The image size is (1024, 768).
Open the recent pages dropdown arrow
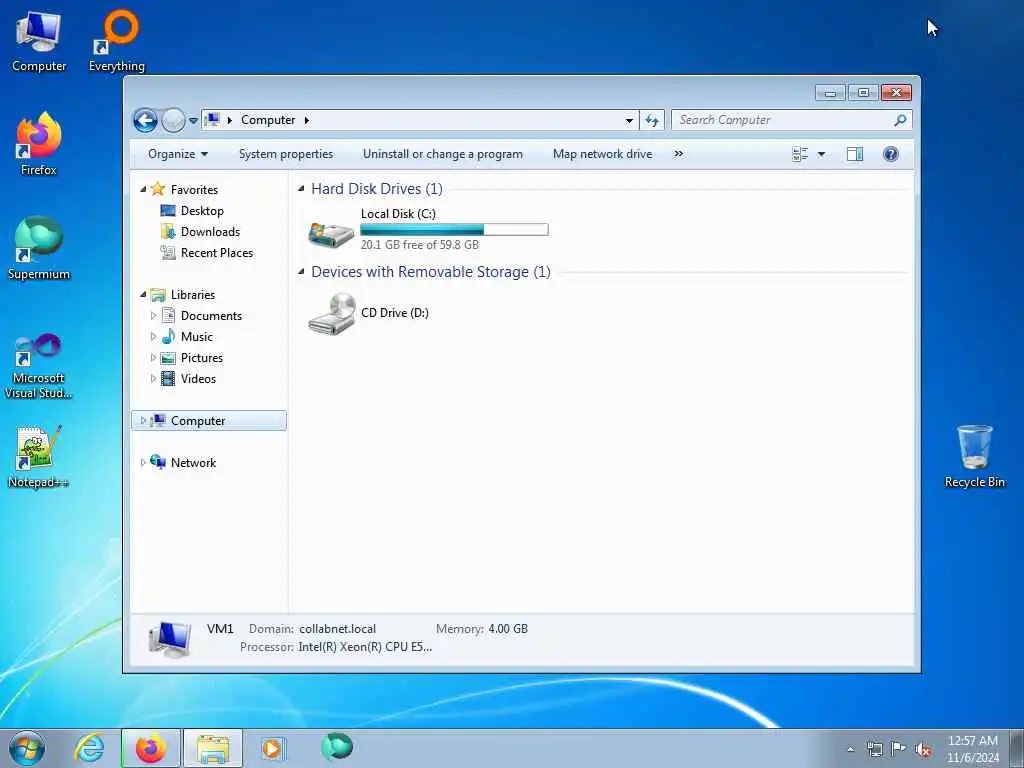(x=193, y=121)
